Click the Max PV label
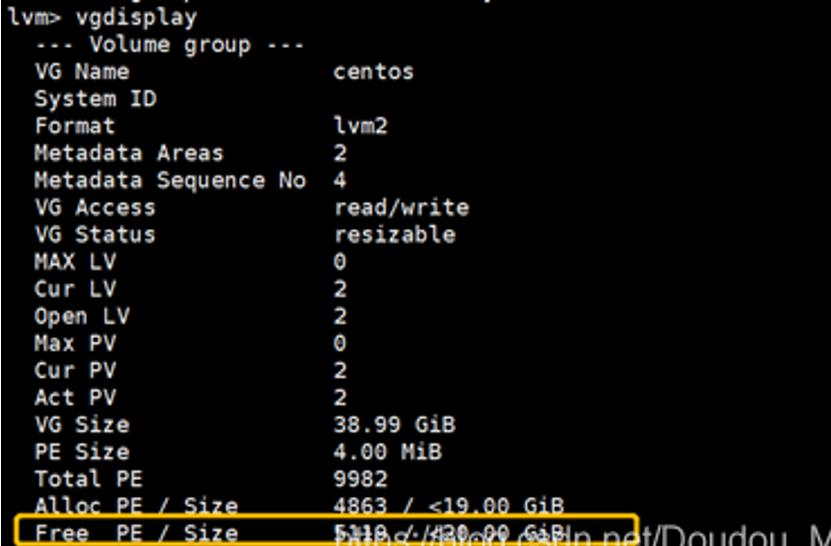The image size is (831, 546). point(75,343)
